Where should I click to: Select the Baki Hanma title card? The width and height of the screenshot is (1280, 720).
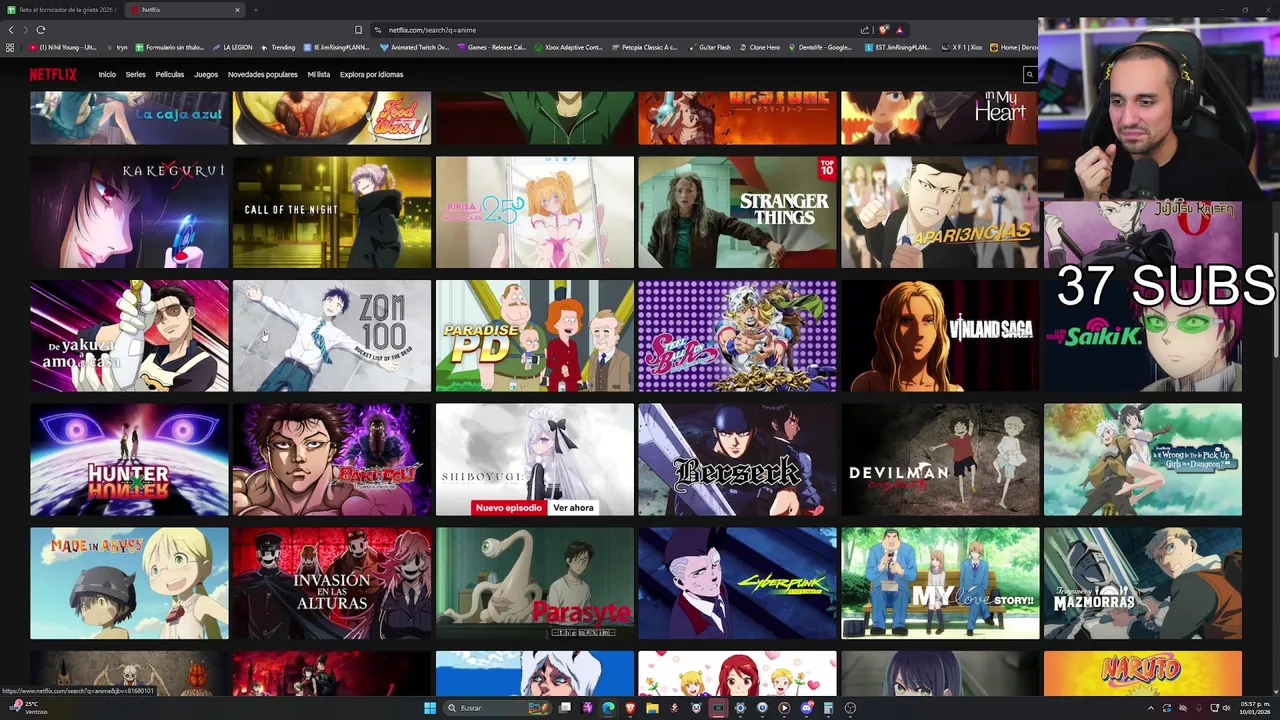click(332, 460)
